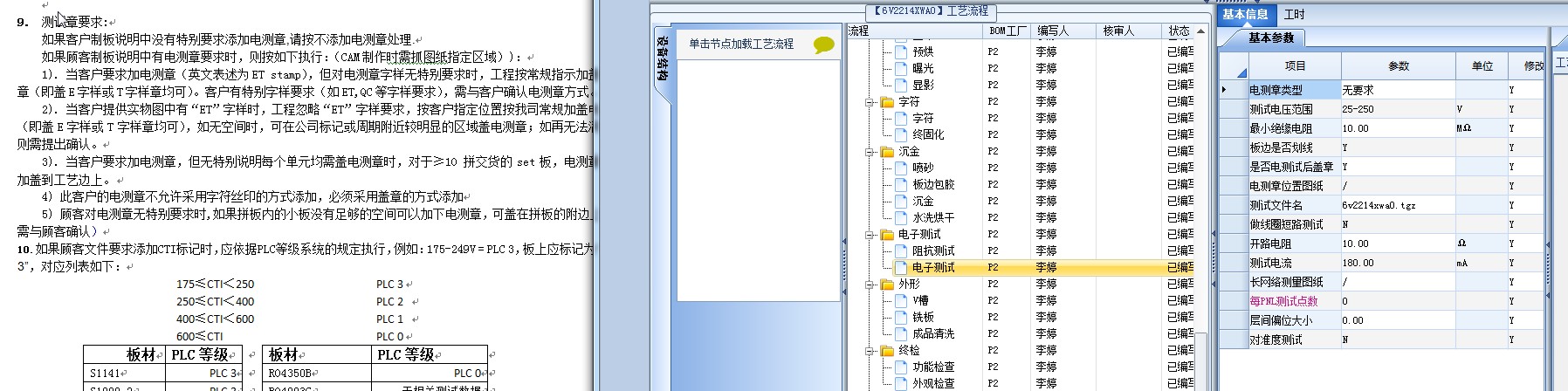The image size is (1568, 391).
Task: Click the 喷砂 document icon
Action: (x=901, y=168)
